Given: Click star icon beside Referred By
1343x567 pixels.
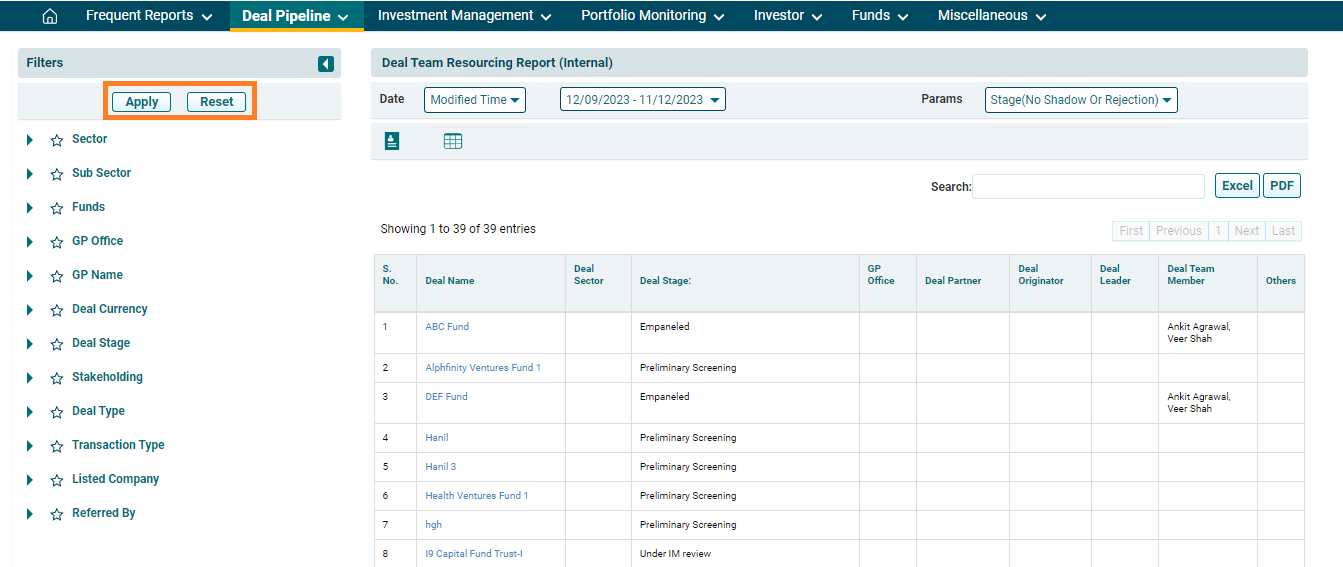Looking at the screenshot, I should (57, 514).
